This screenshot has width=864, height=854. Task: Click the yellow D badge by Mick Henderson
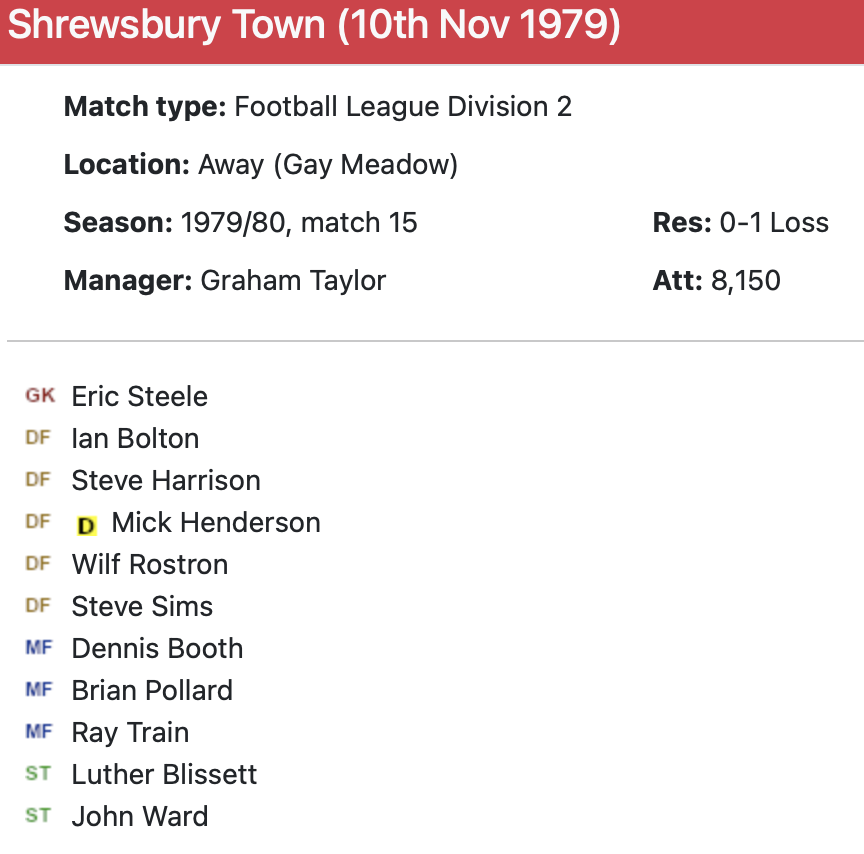(87, 524)
